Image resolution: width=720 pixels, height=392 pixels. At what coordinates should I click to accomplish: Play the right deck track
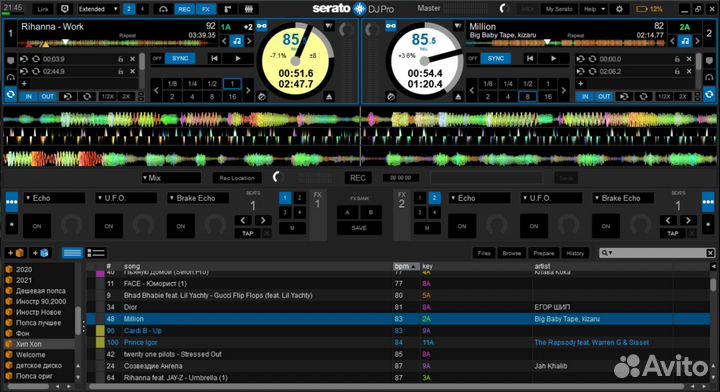point(553,58)
